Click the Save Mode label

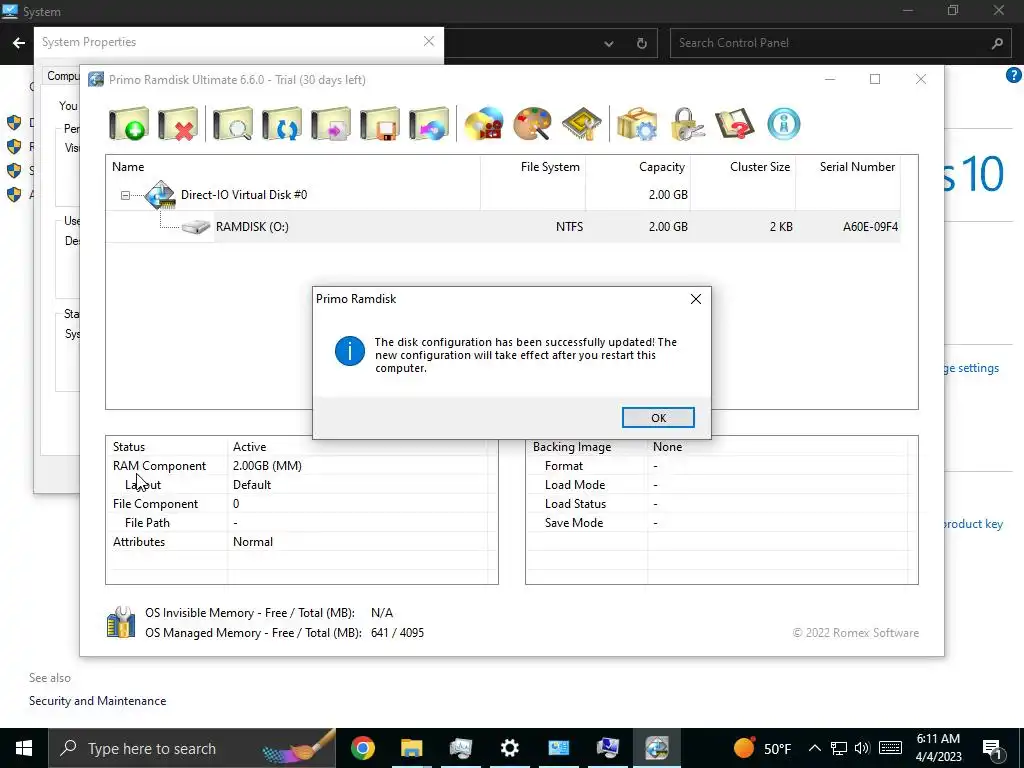(x=574, y=522)
